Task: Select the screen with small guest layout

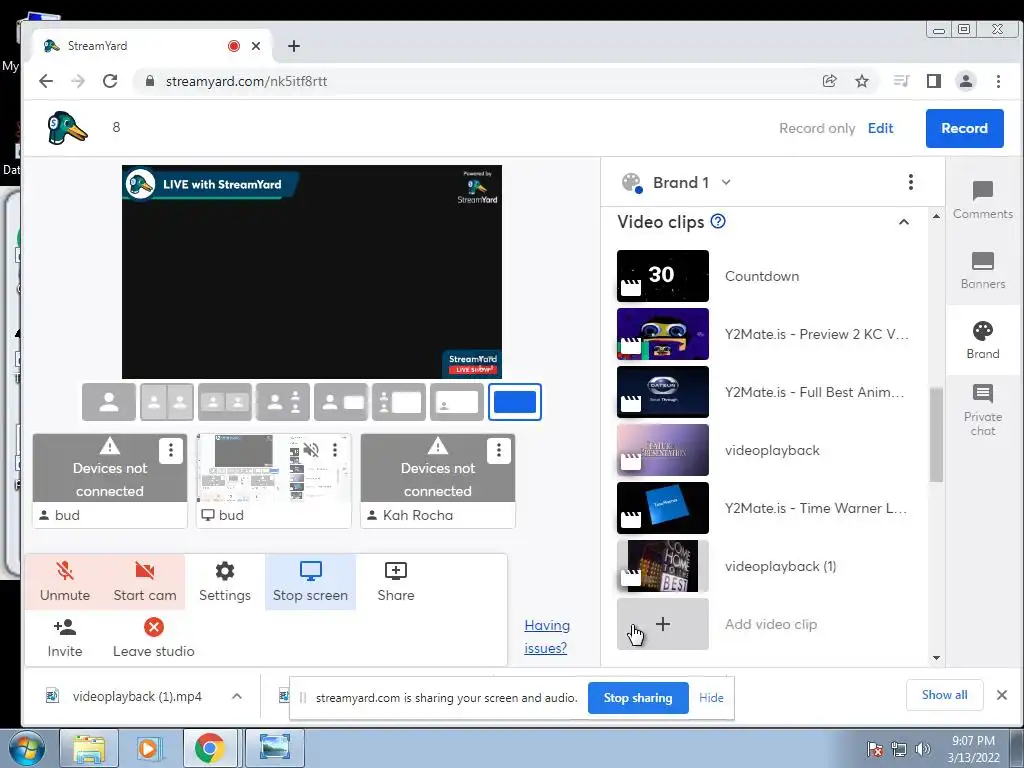Action: 457,402
